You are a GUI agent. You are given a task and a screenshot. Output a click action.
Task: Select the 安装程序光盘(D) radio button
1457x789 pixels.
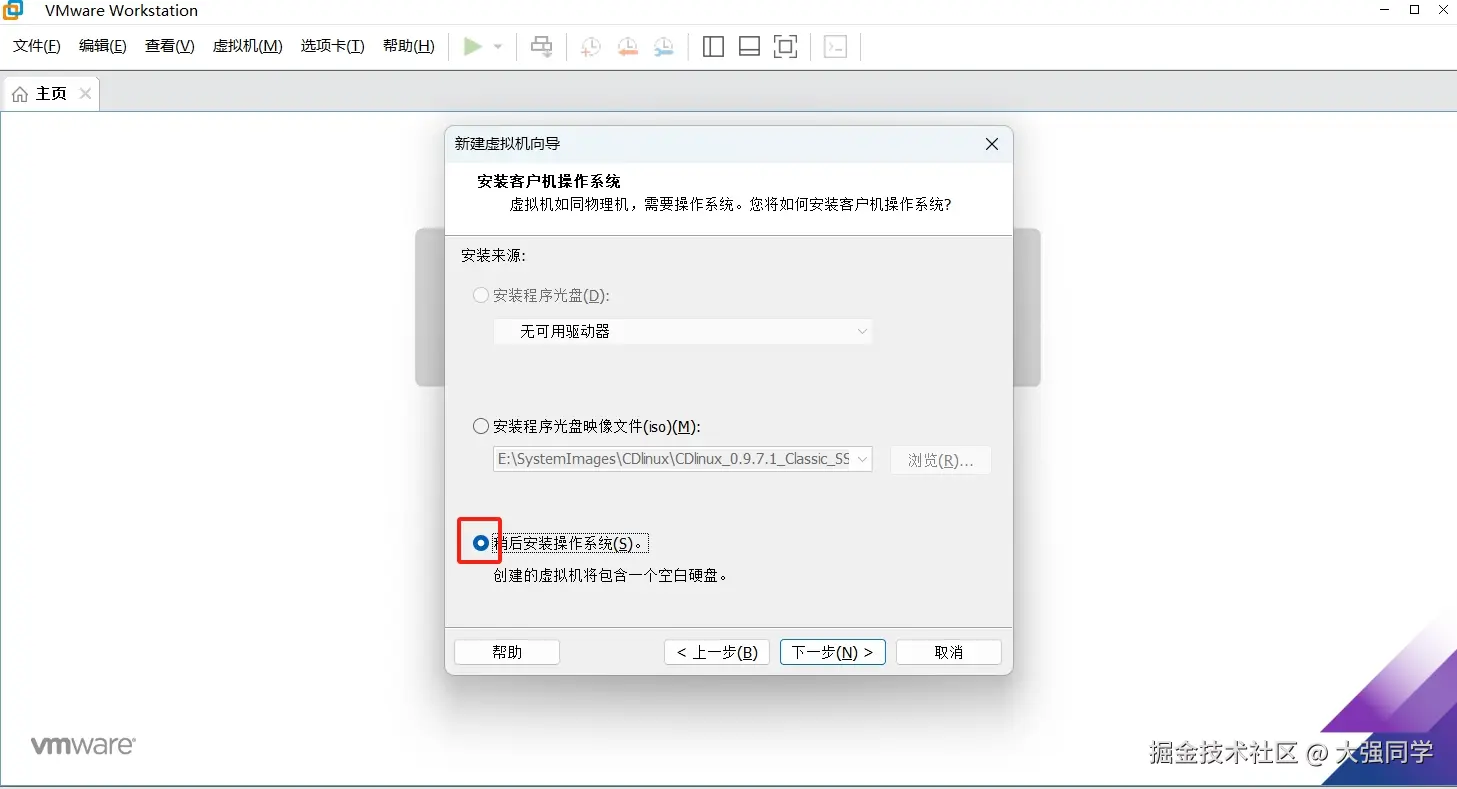pos(481,295)
